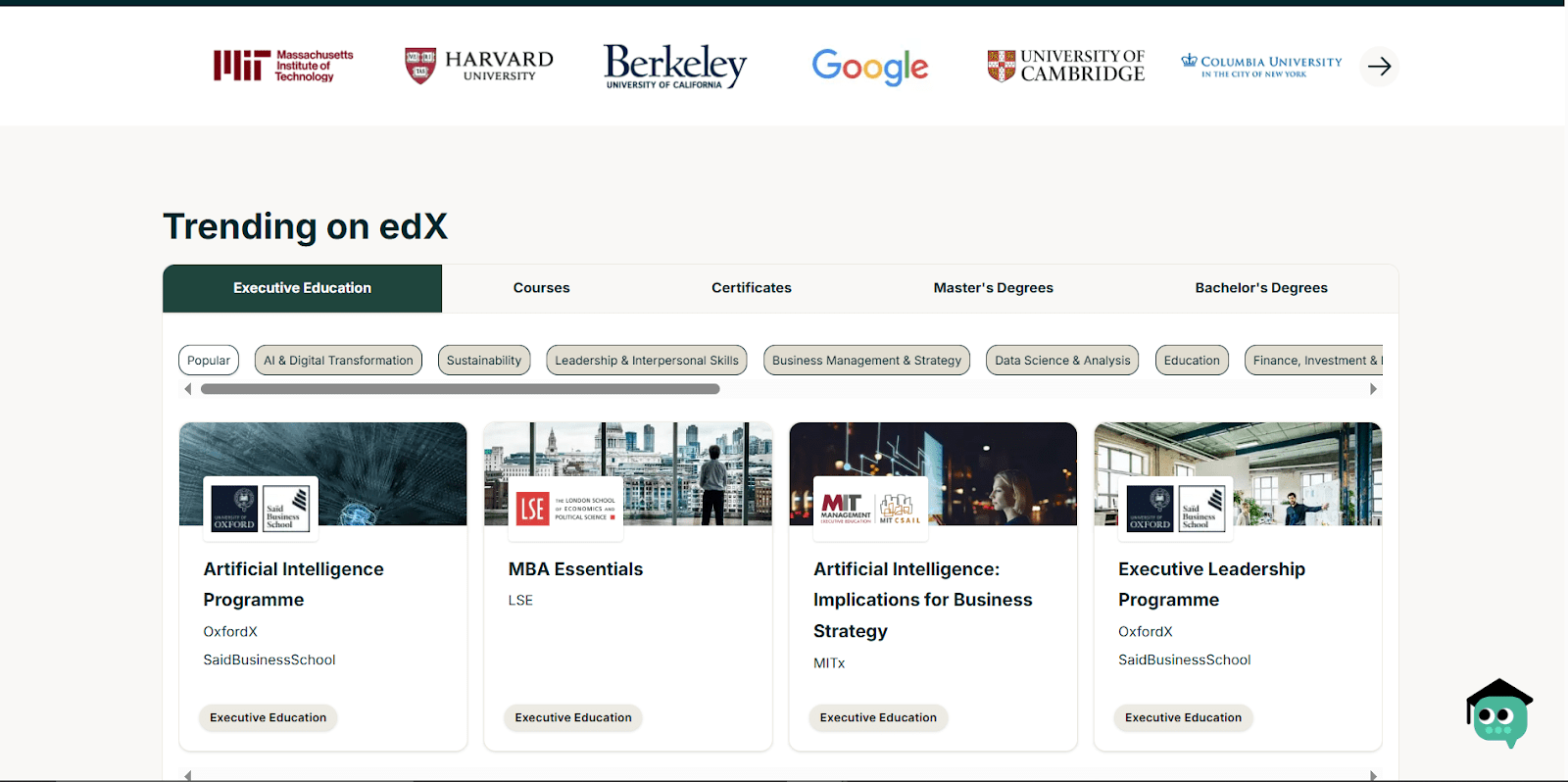This screenshot has width=1568, height=782.
Task: Click the LSE logo on the MBA Essentials card
Action: [x=565, y=509]
